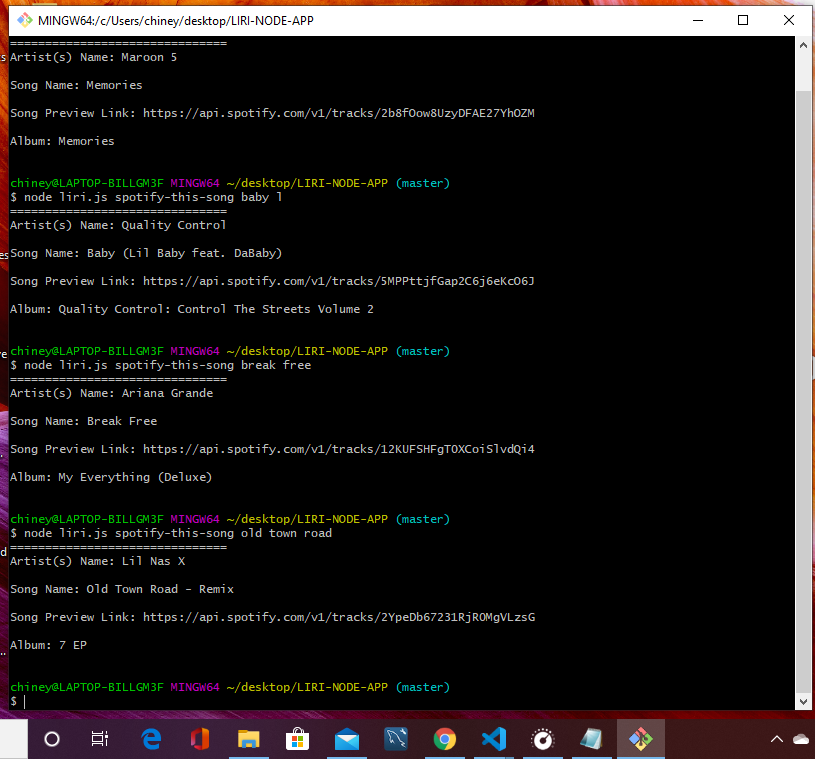The image size is (815, 759).
Task: Click the "Song Name: Break Free" line
Action: click(84, 421)
